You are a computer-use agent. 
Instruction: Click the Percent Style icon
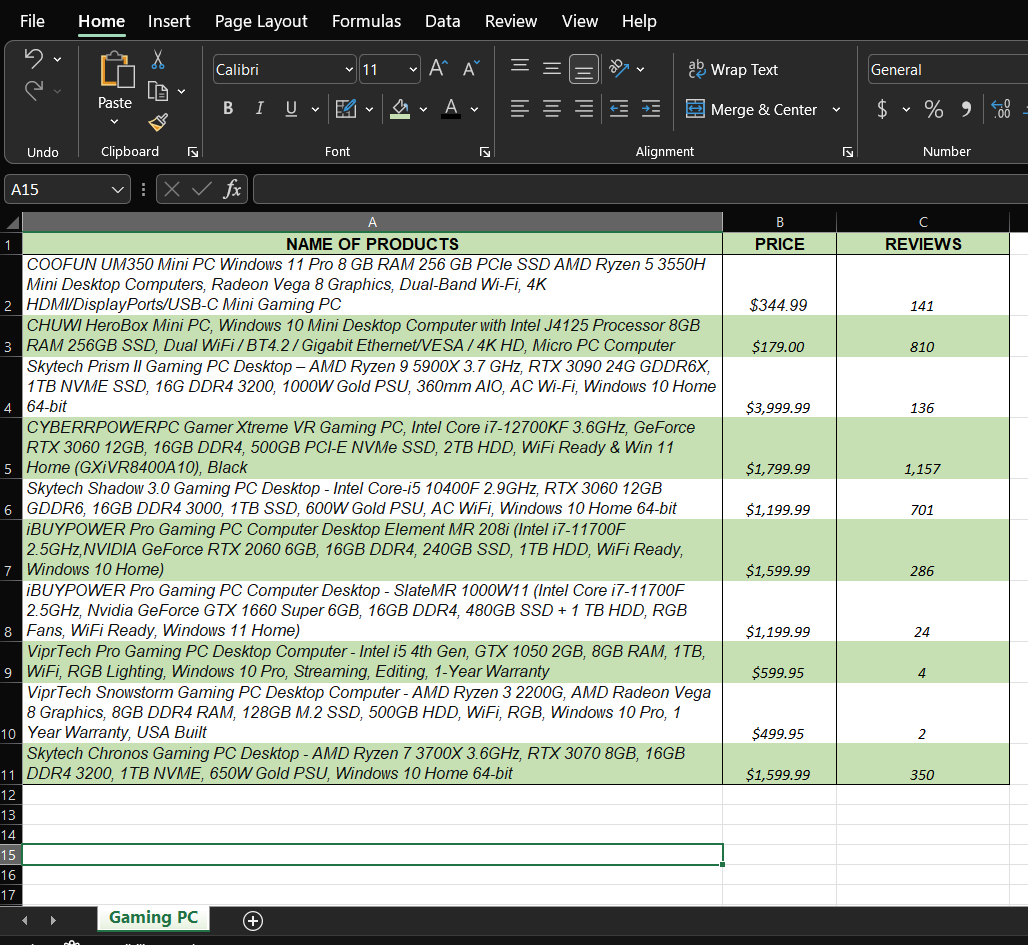933,109
